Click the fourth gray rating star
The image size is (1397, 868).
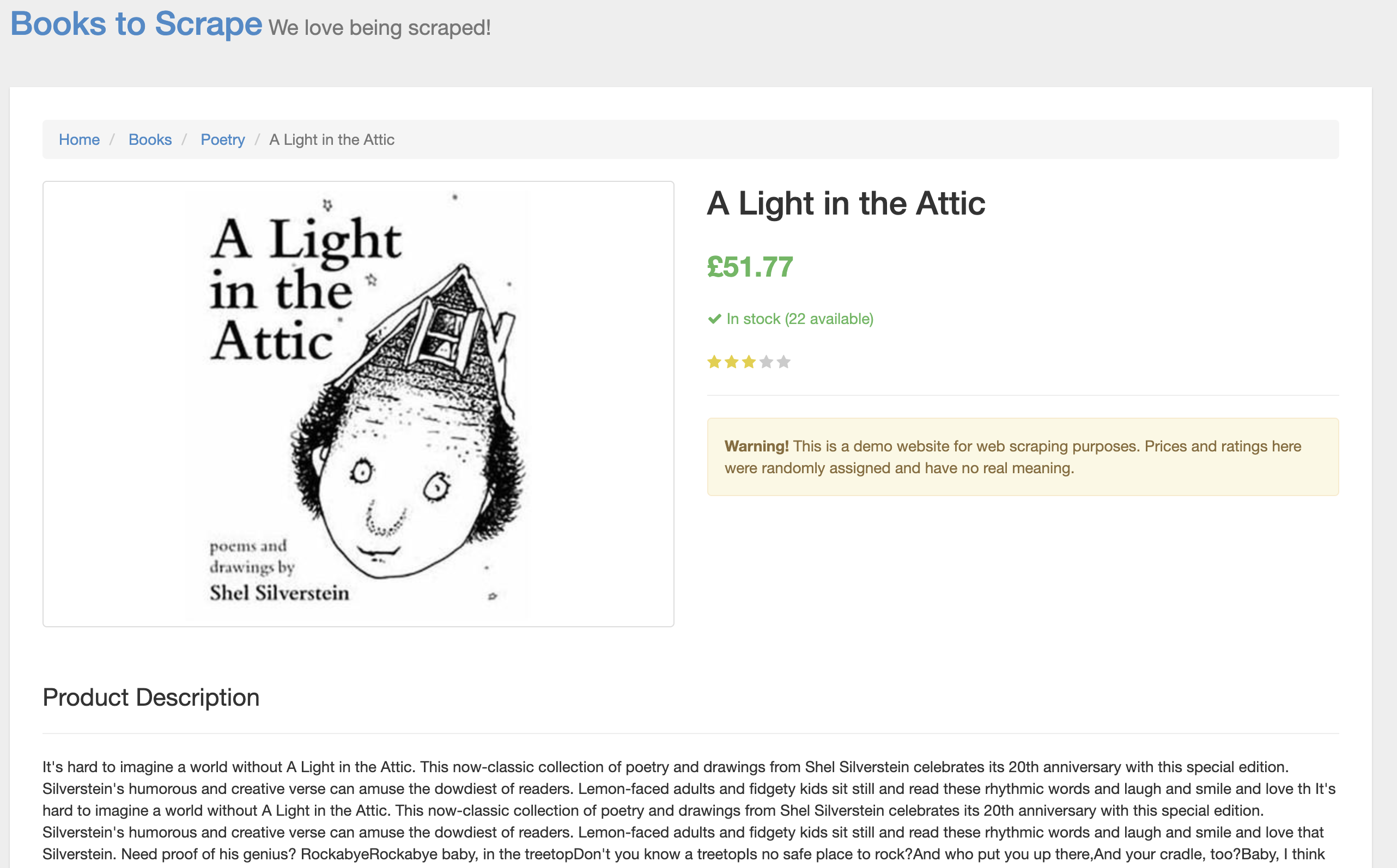pos(766,362)
